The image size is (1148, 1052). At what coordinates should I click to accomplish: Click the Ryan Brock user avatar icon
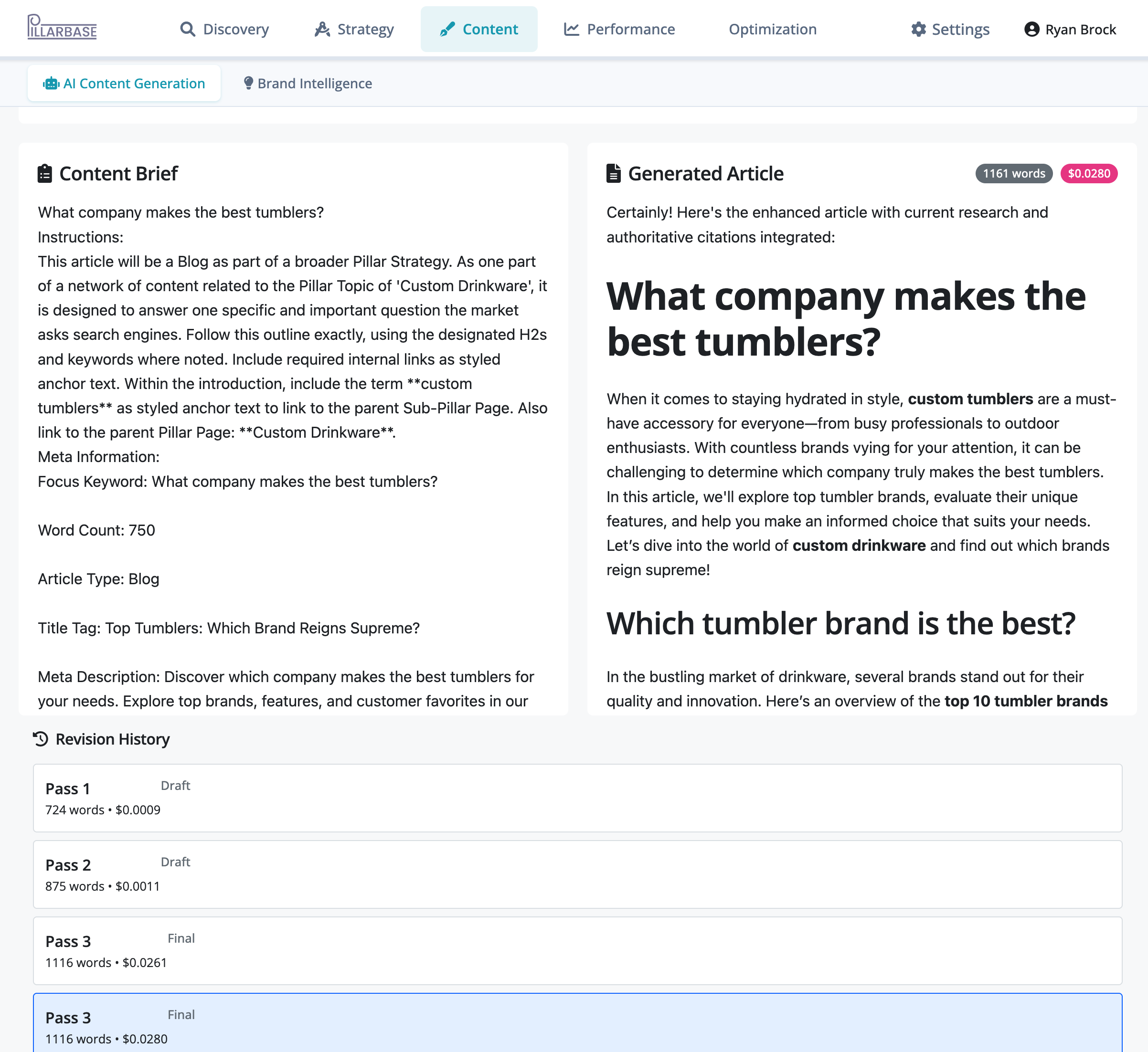[x=1031, y=29]
